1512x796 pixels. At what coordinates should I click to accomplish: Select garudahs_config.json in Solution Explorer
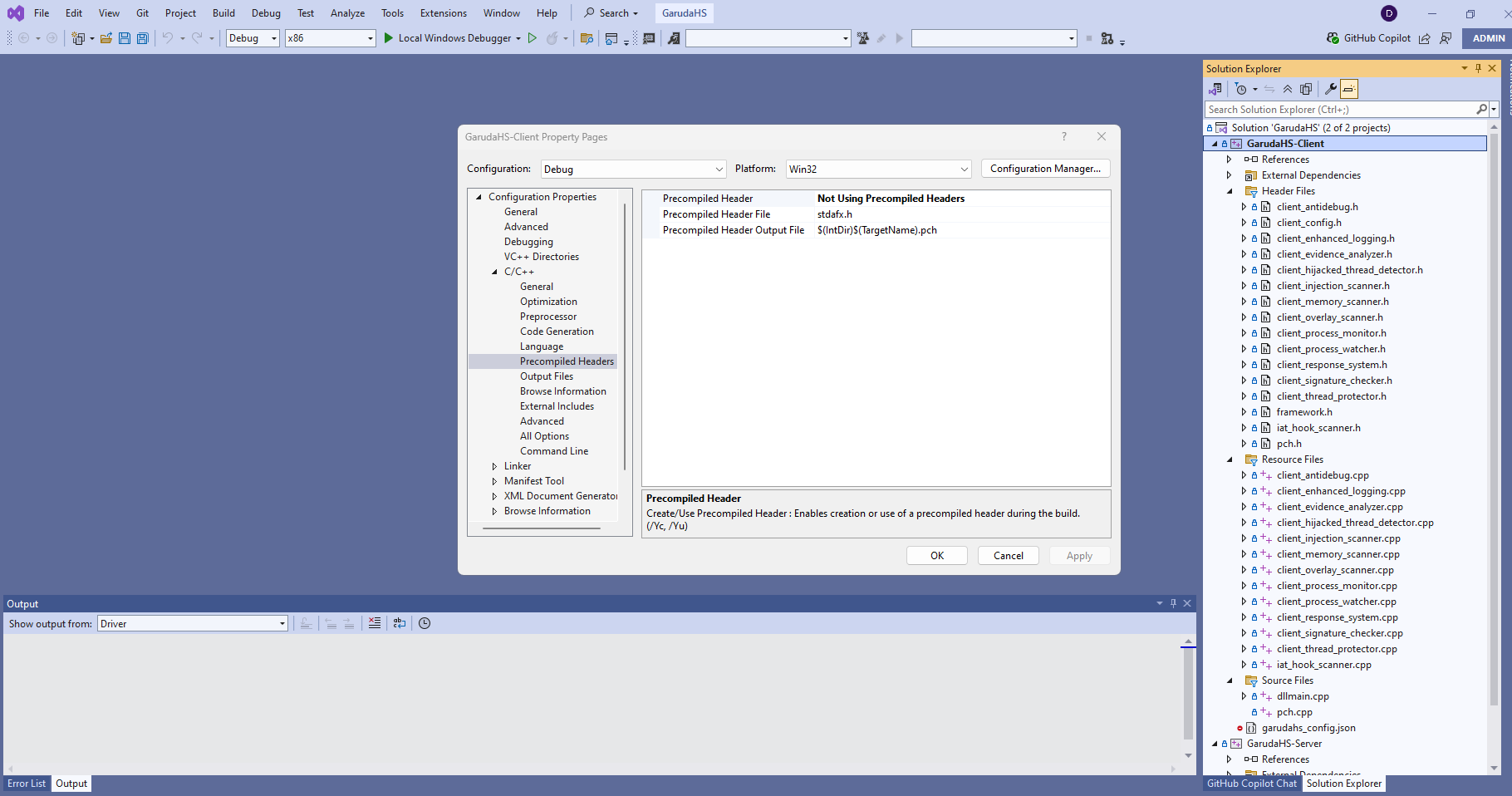1308,728
